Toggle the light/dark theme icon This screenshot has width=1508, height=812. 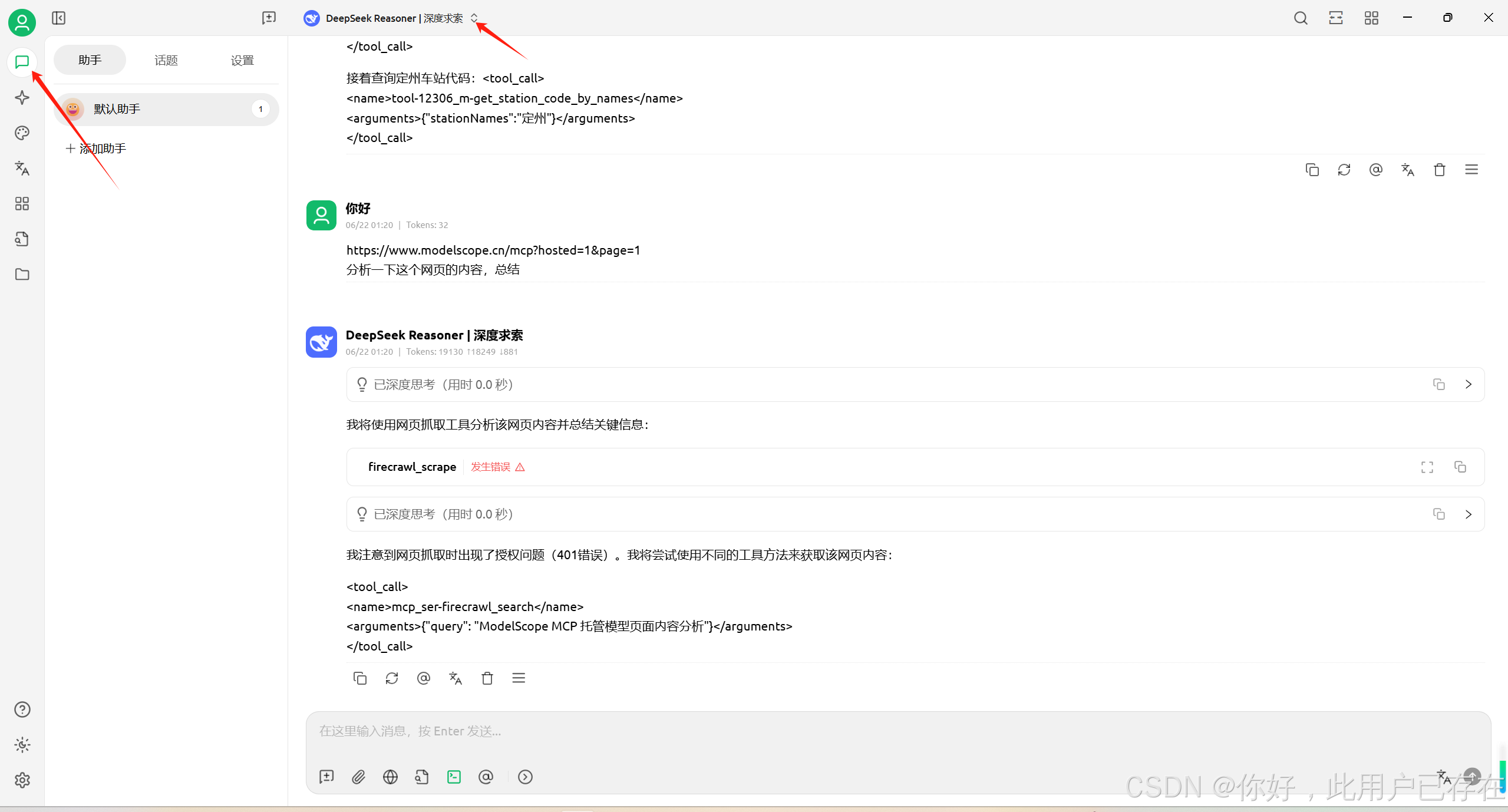tap(22, 745)
